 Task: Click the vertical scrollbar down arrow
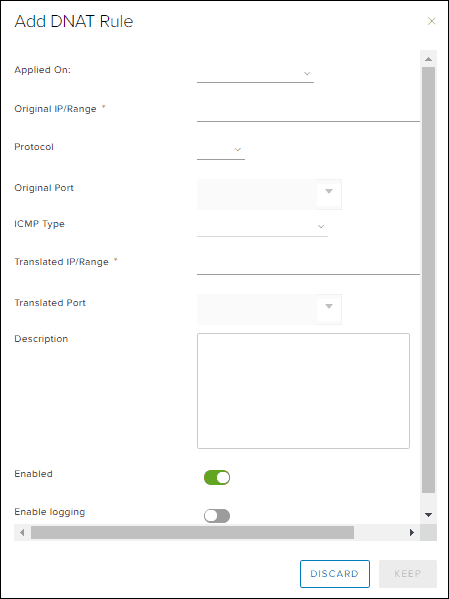pos(428,515)
